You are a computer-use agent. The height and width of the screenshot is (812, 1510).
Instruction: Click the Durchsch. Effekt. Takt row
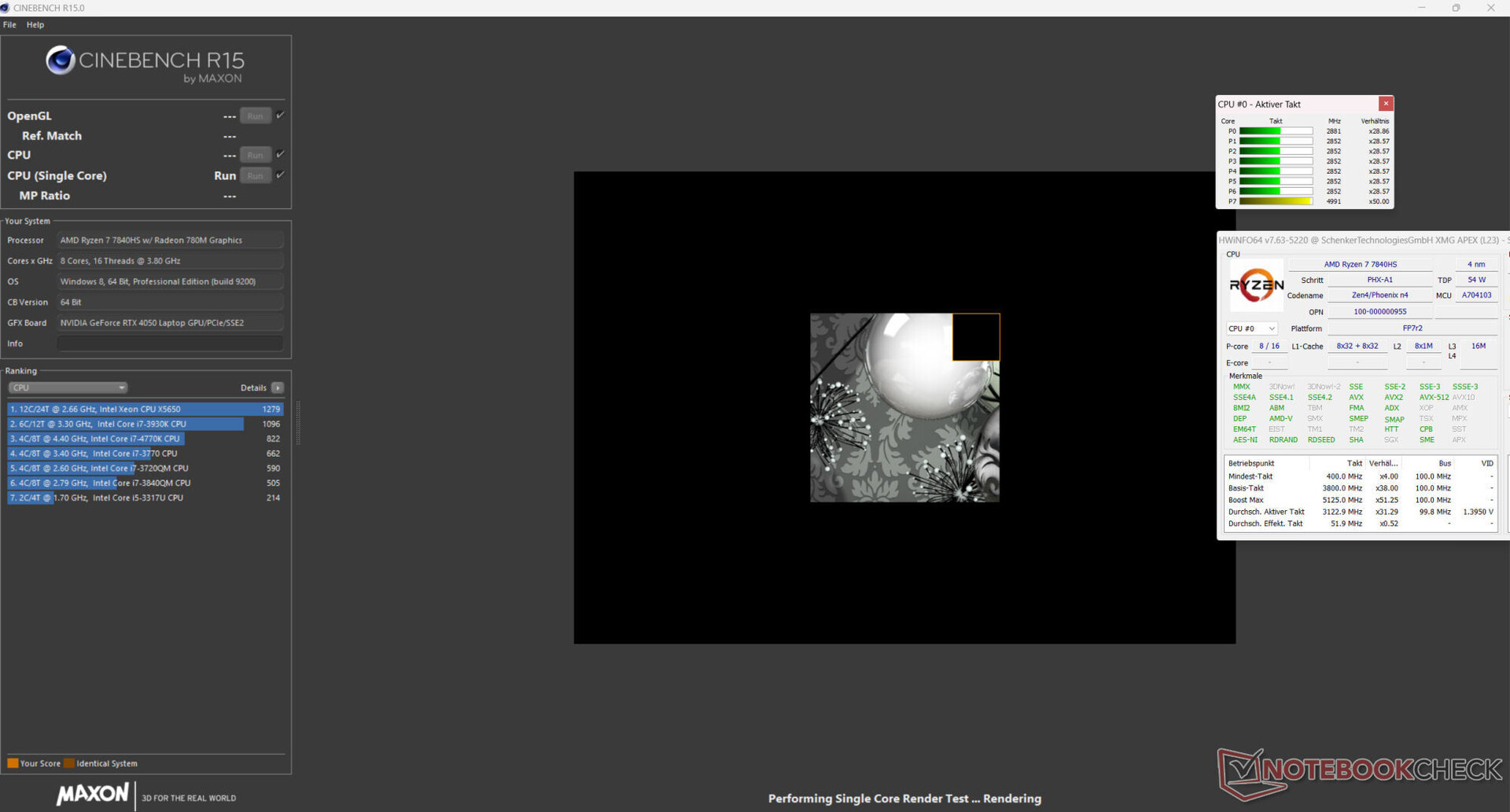tap(1360, 524)
